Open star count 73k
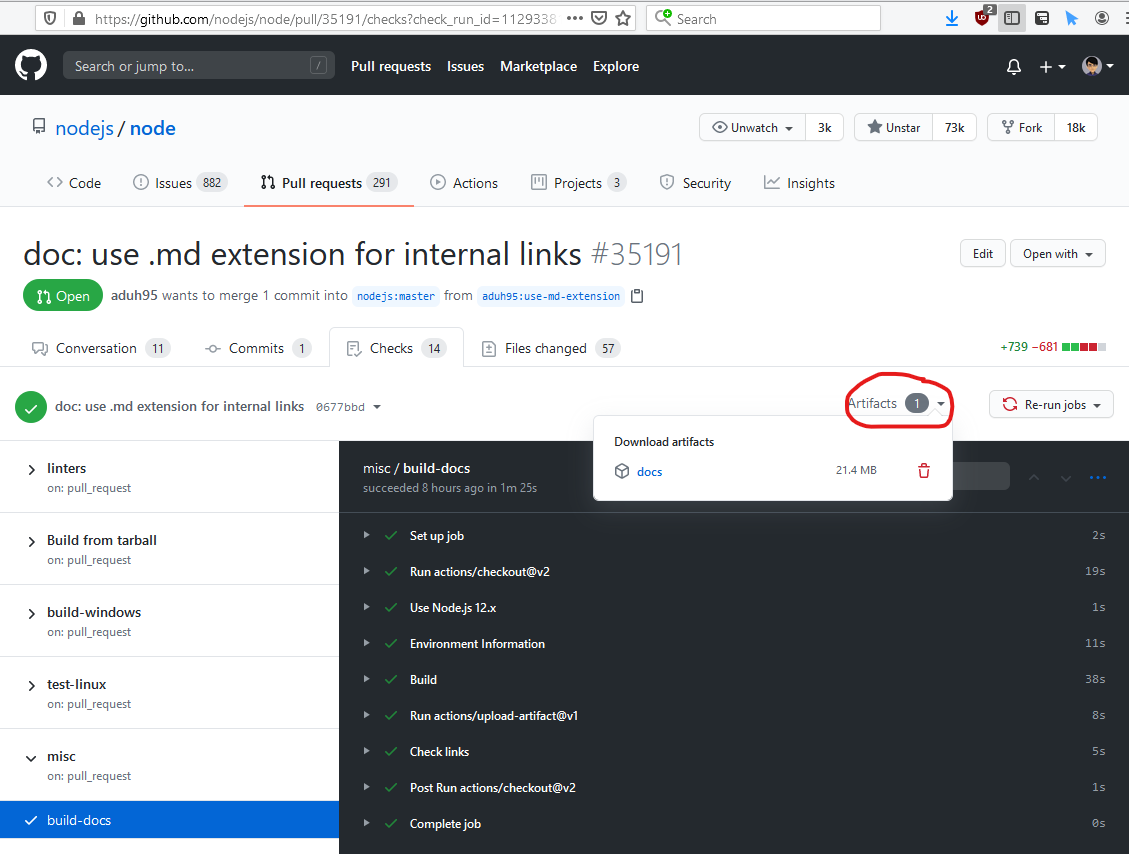The image size is (1129, 854). click(x=954, y=127)
